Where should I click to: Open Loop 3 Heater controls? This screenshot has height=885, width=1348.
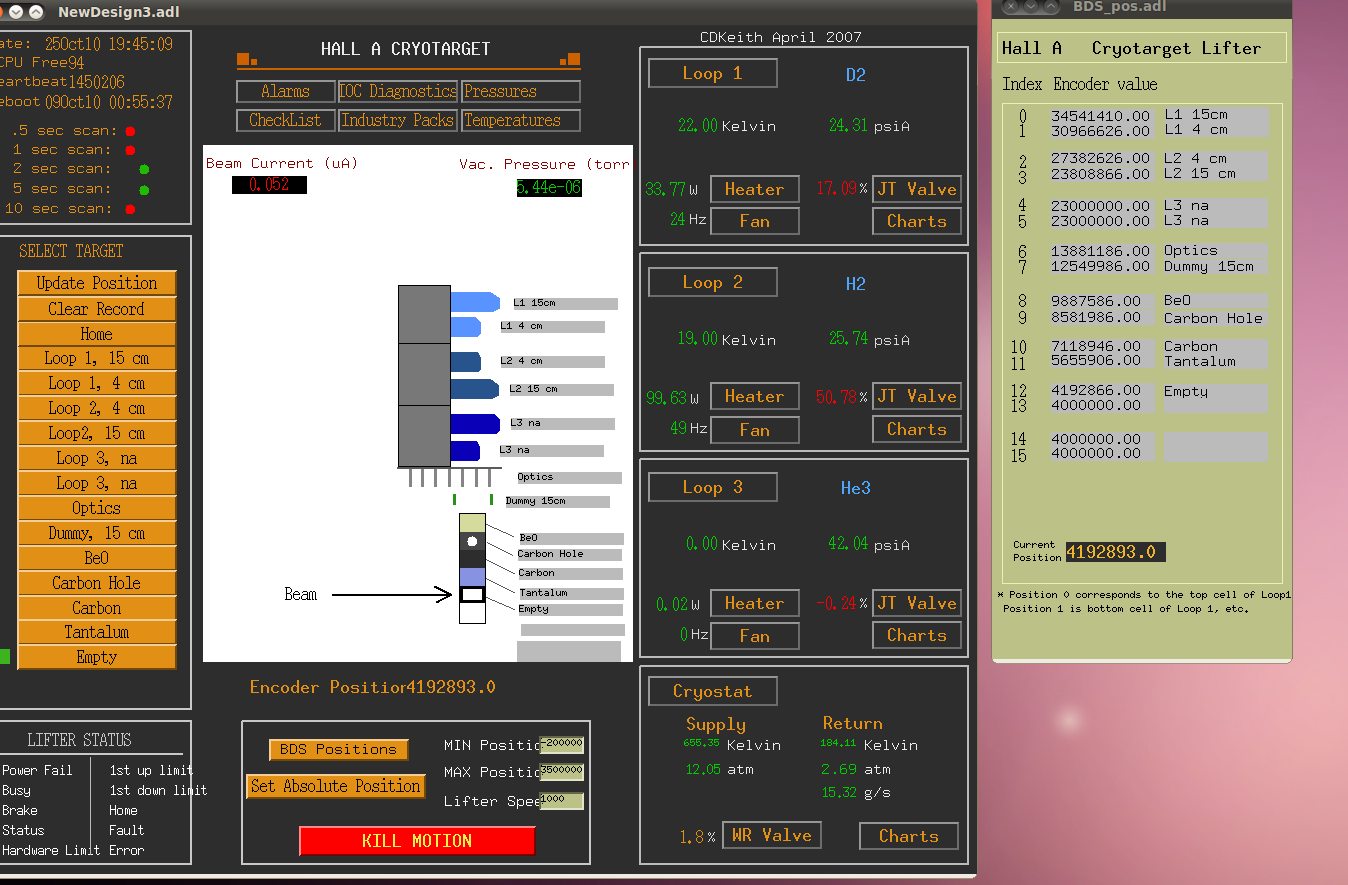[x=755, y=603]
